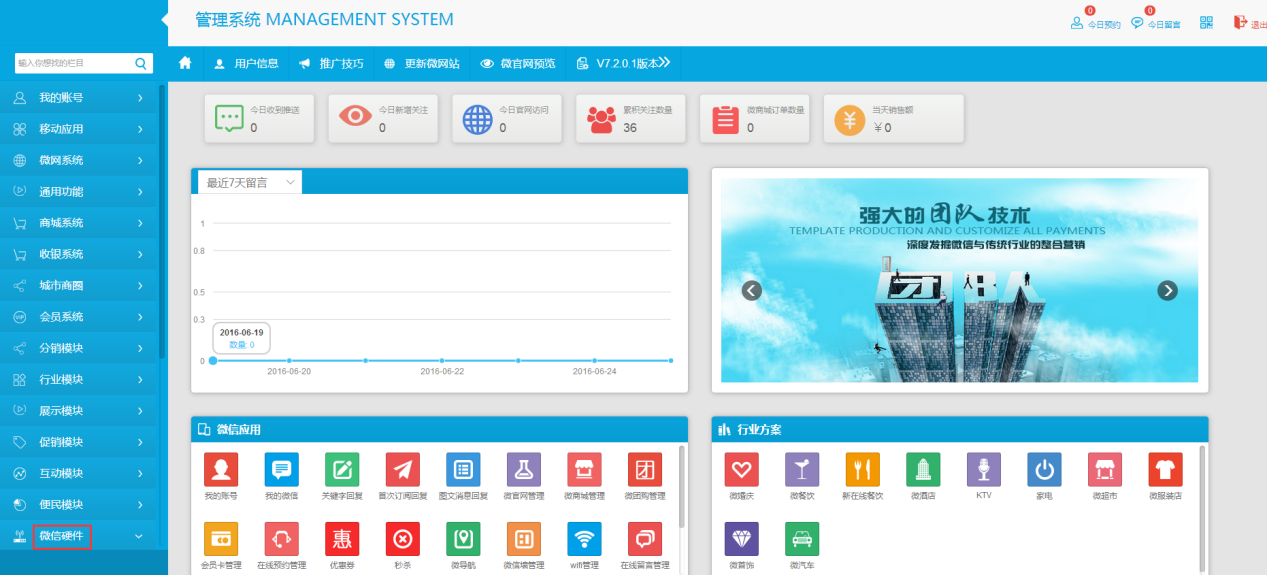Viewport: 1267px width, 575px height.
Task: Click the 微汽车 car icon
Action: [802, 540]
